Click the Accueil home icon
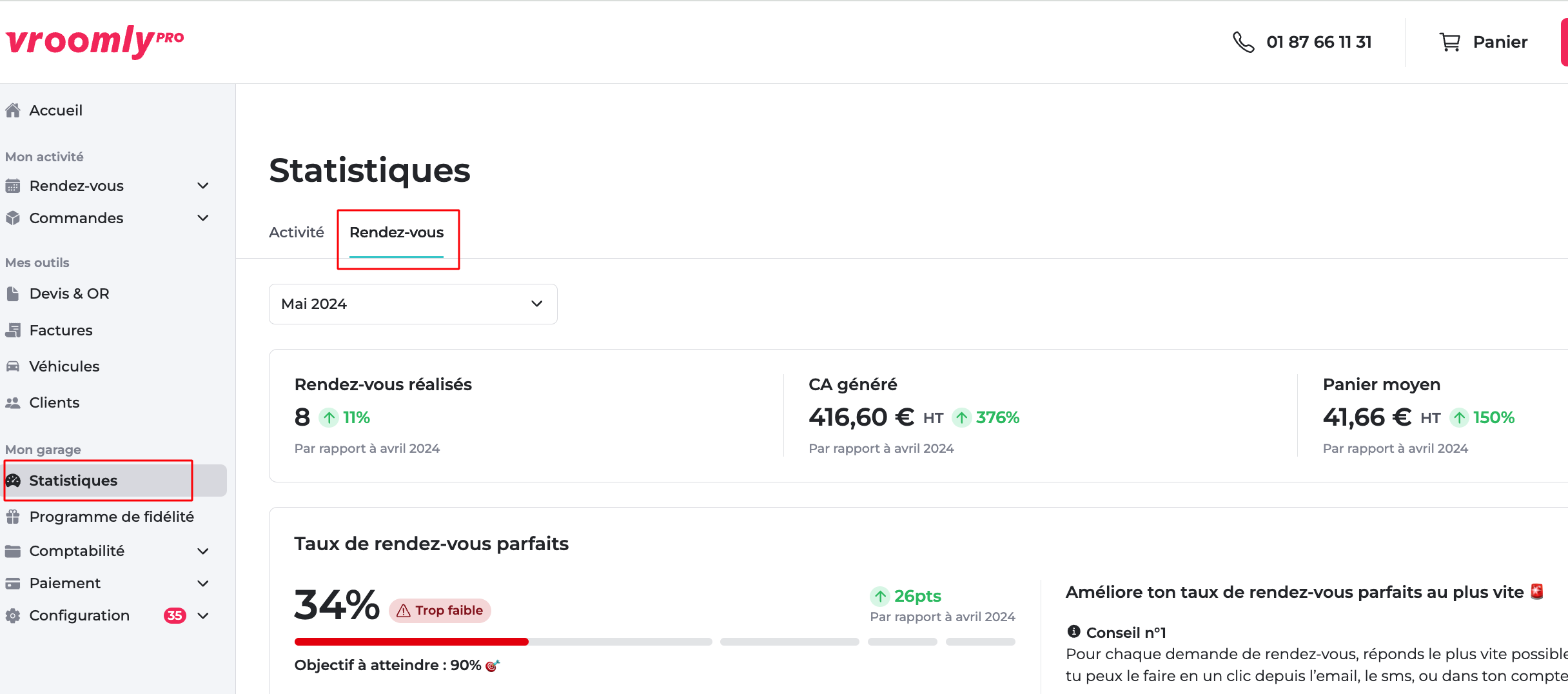The height and width of the screenshot is (694, 1568). 13,110
